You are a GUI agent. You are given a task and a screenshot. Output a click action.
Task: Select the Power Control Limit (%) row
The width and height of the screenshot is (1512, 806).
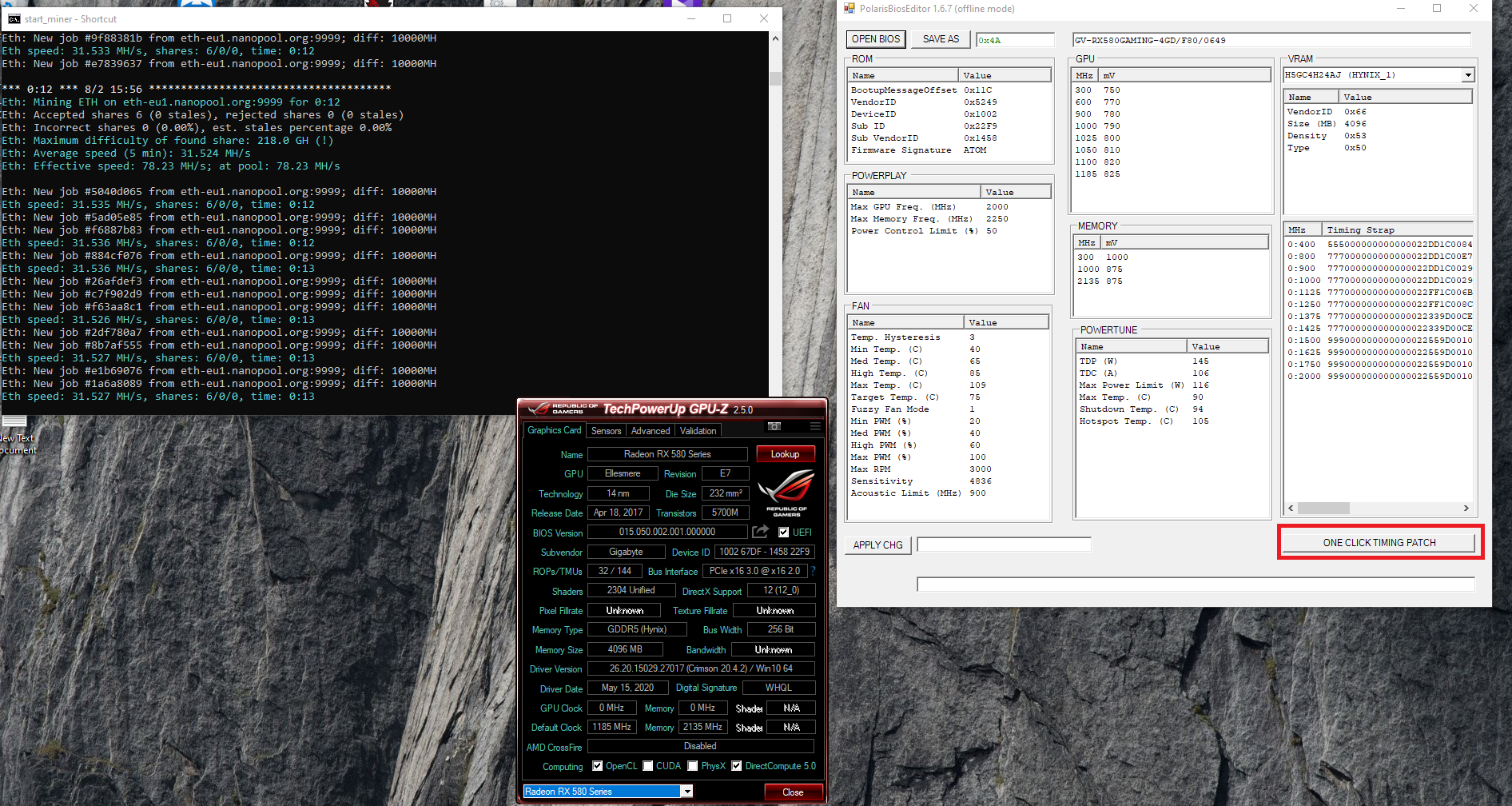(x=949, y=231)
